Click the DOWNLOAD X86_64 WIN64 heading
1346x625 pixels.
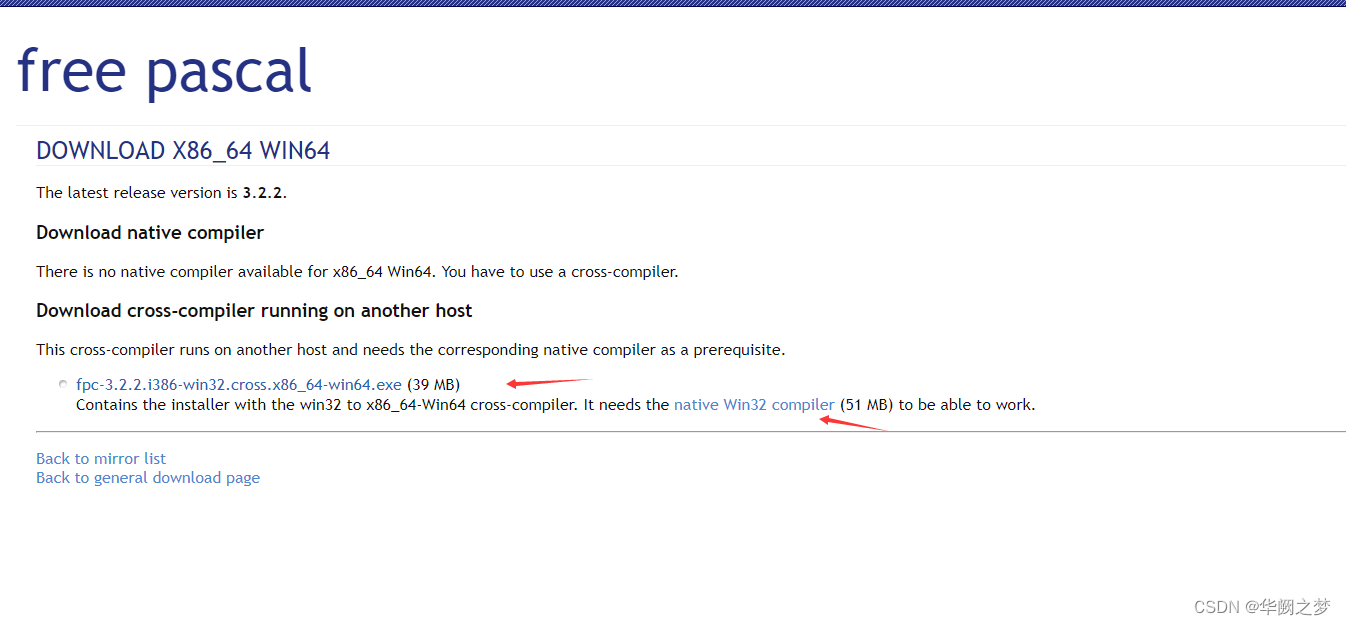click(183, 151)
